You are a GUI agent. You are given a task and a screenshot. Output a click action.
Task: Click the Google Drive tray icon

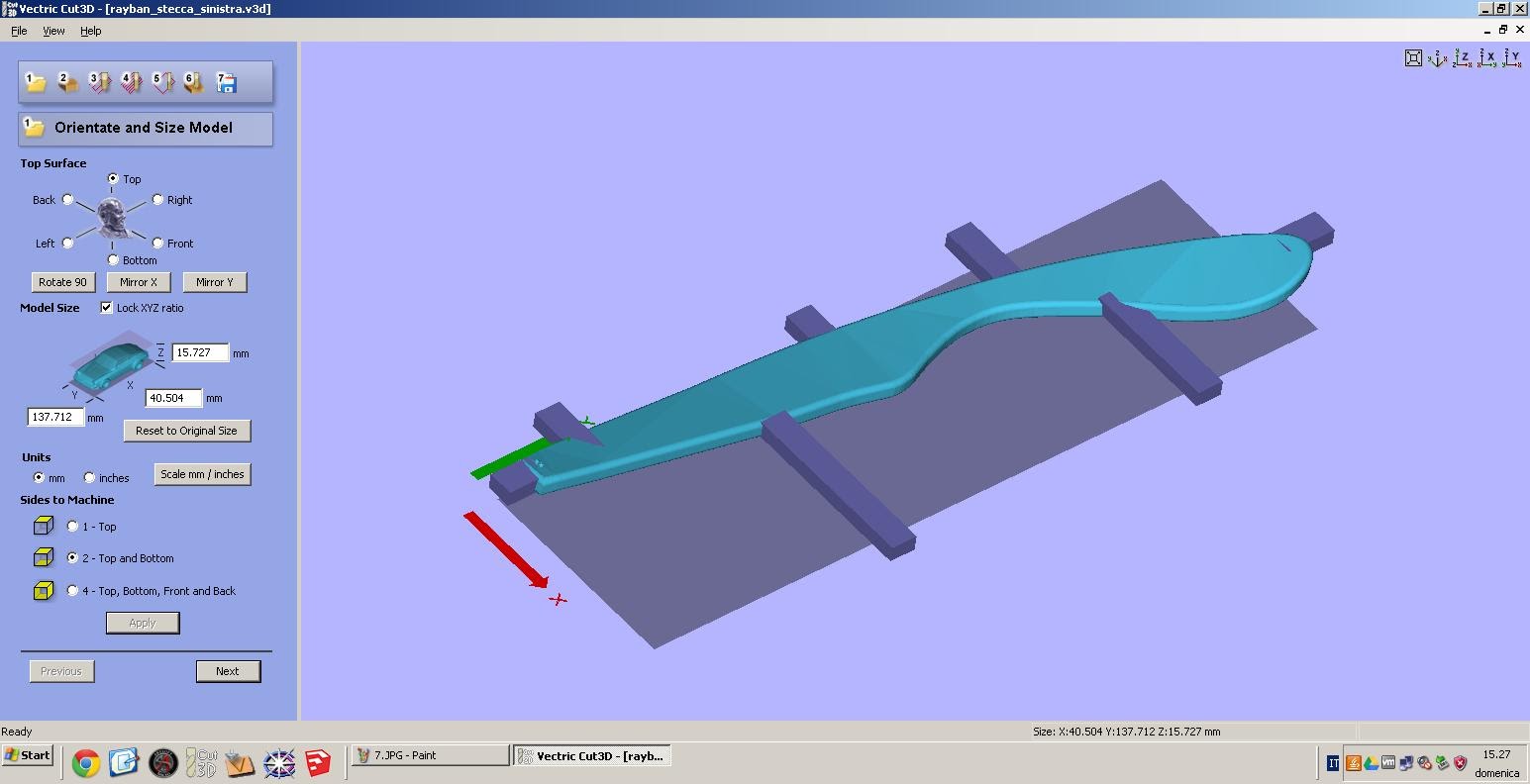click(x=1371, y=763)
